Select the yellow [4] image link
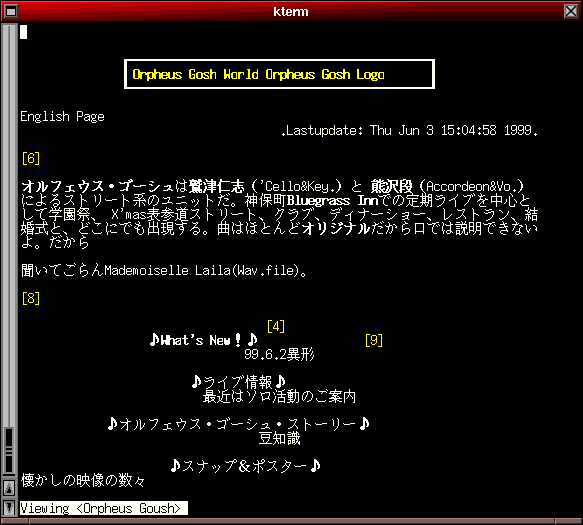This screenshot has height=525, width=583. point(276,326)
